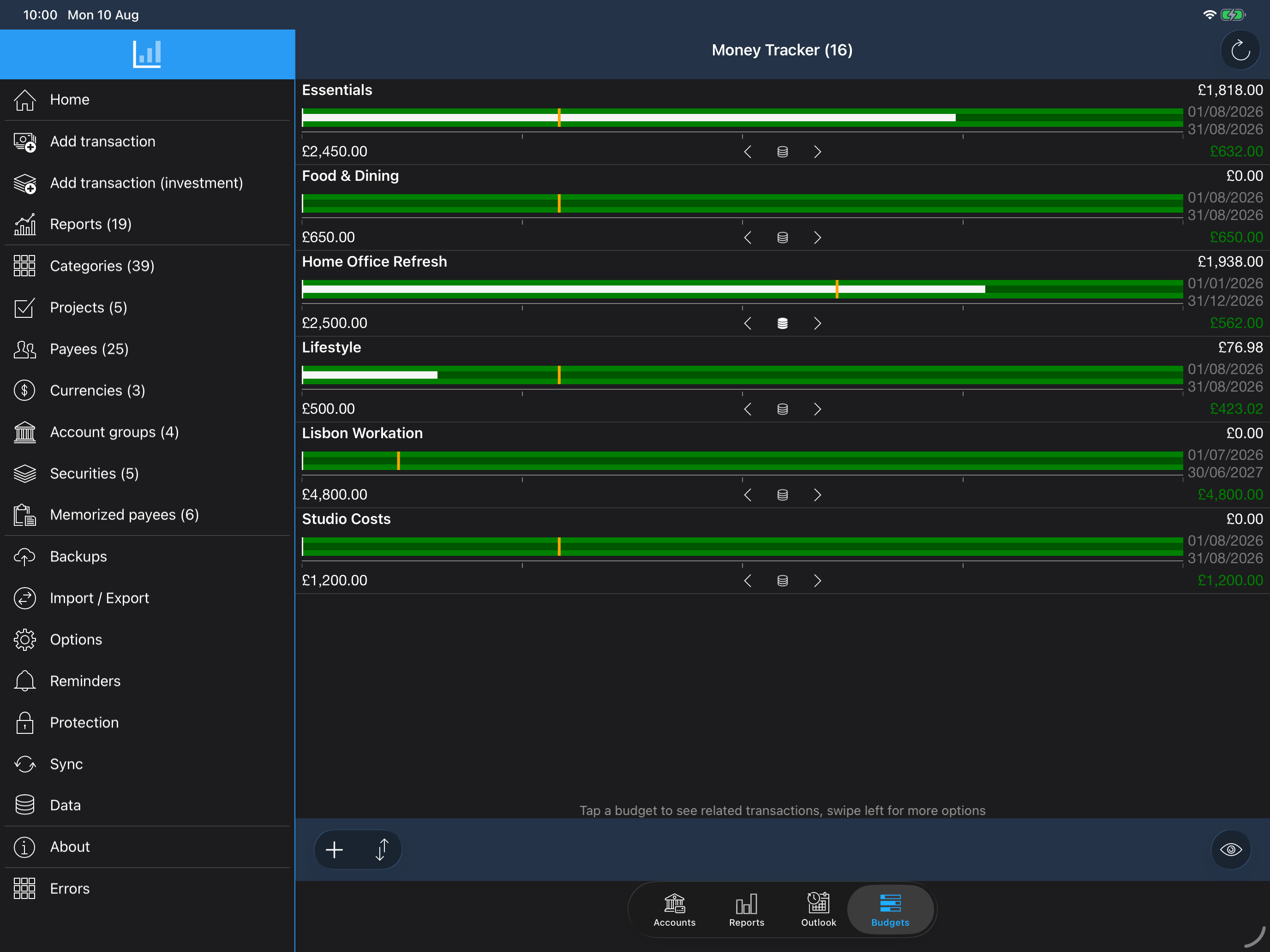Go to previous Food & Dining period
The height and width of the screenshot is (952, 1270).
tap(748, 238)
